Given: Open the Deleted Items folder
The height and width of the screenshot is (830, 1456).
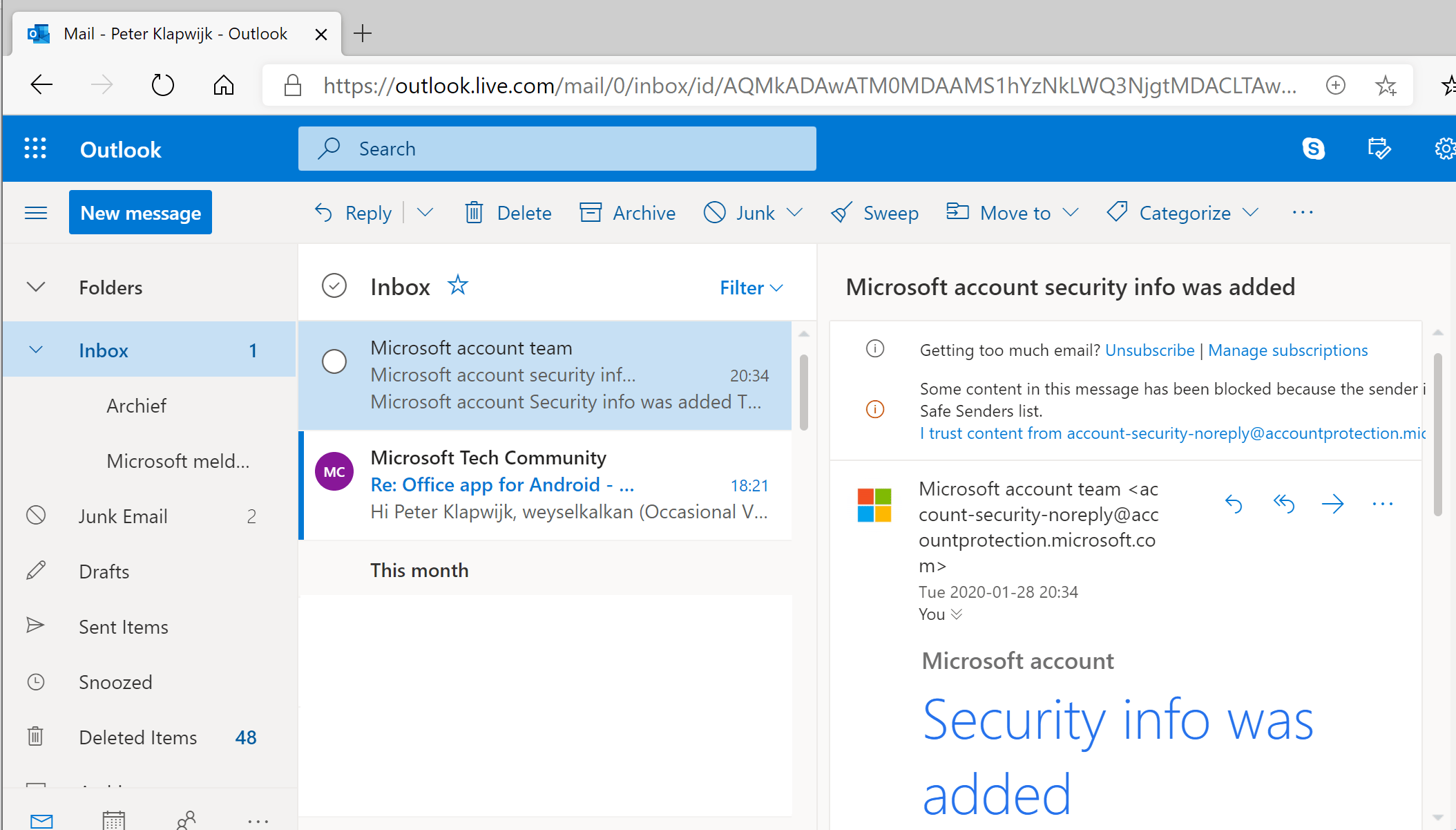Looking at the screenshot, I should 137,737.
